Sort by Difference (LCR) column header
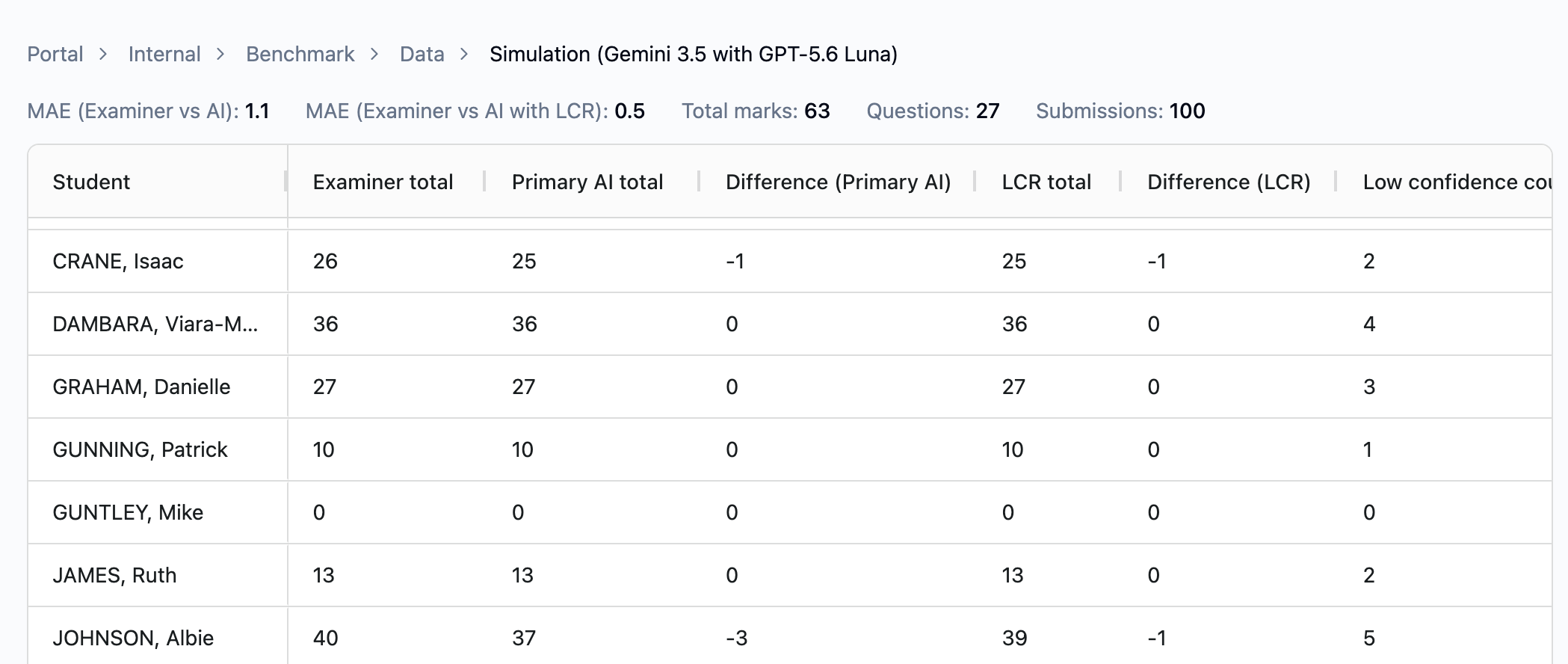The width and height of the screenshot is (1568, 664). (x=1229, y=182)
